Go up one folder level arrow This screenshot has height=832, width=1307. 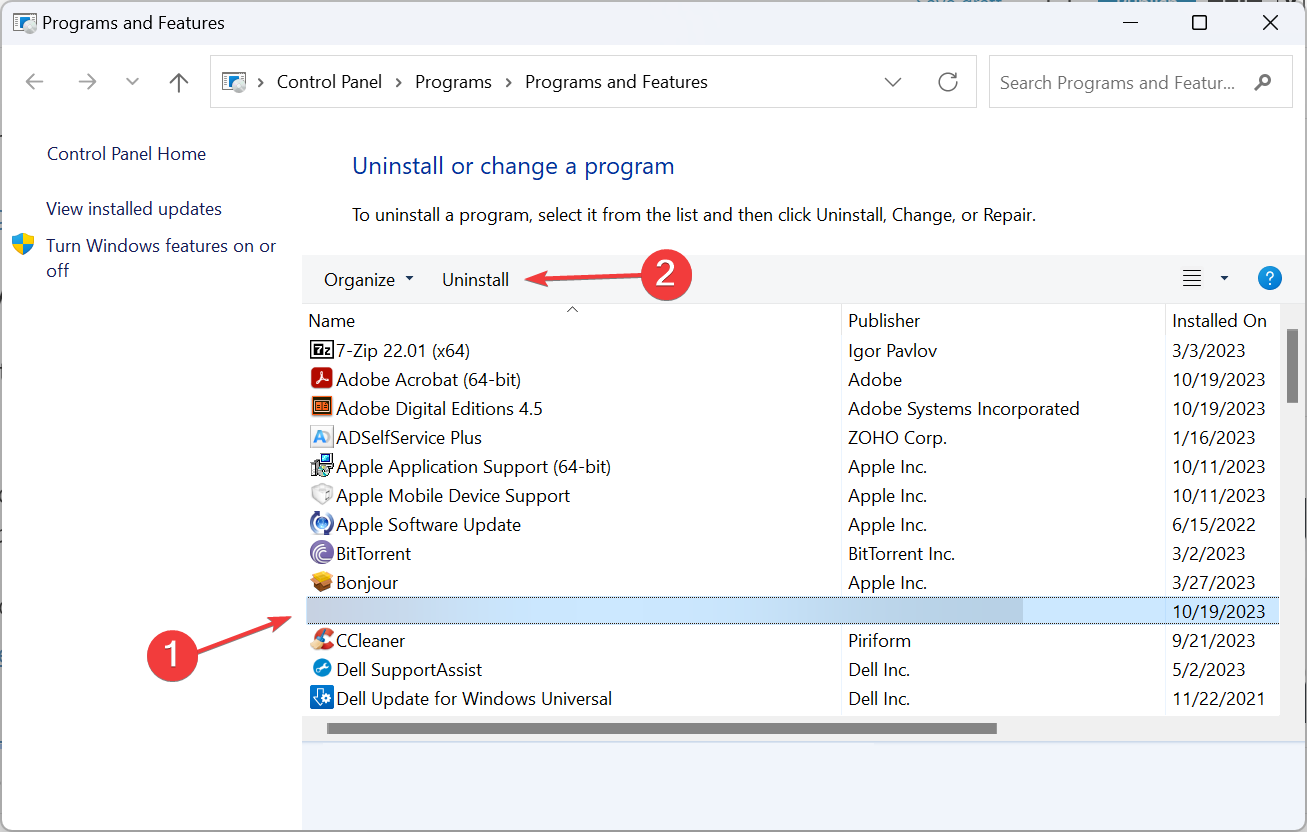tap(179, 82)
